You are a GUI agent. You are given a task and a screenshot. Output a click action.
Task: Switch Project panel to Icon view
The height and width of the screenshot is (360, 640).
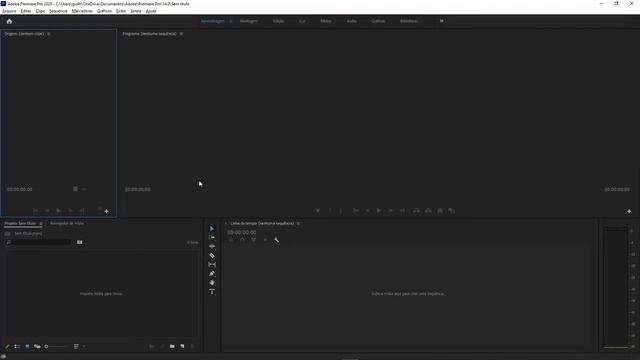pos(27,346)
